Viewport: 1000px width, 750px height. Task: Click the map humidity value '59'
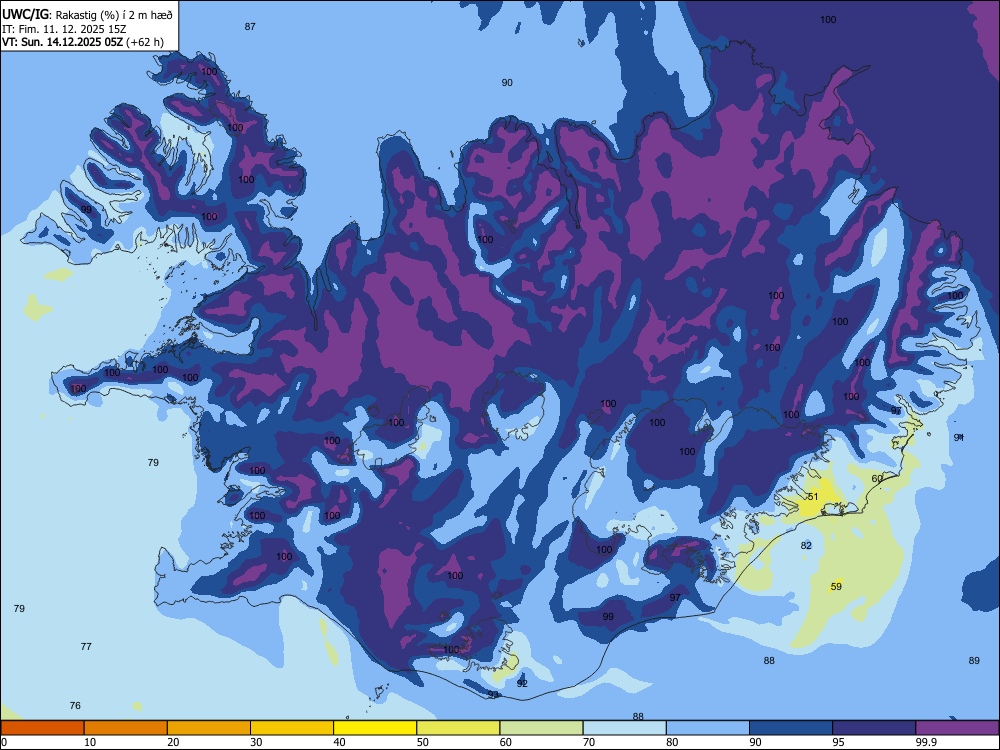[837, 586]
